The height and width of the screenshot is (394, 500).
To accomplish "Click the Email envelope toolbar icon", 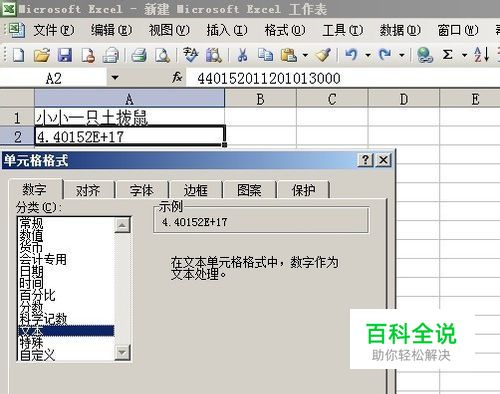I will click(111, 55).
